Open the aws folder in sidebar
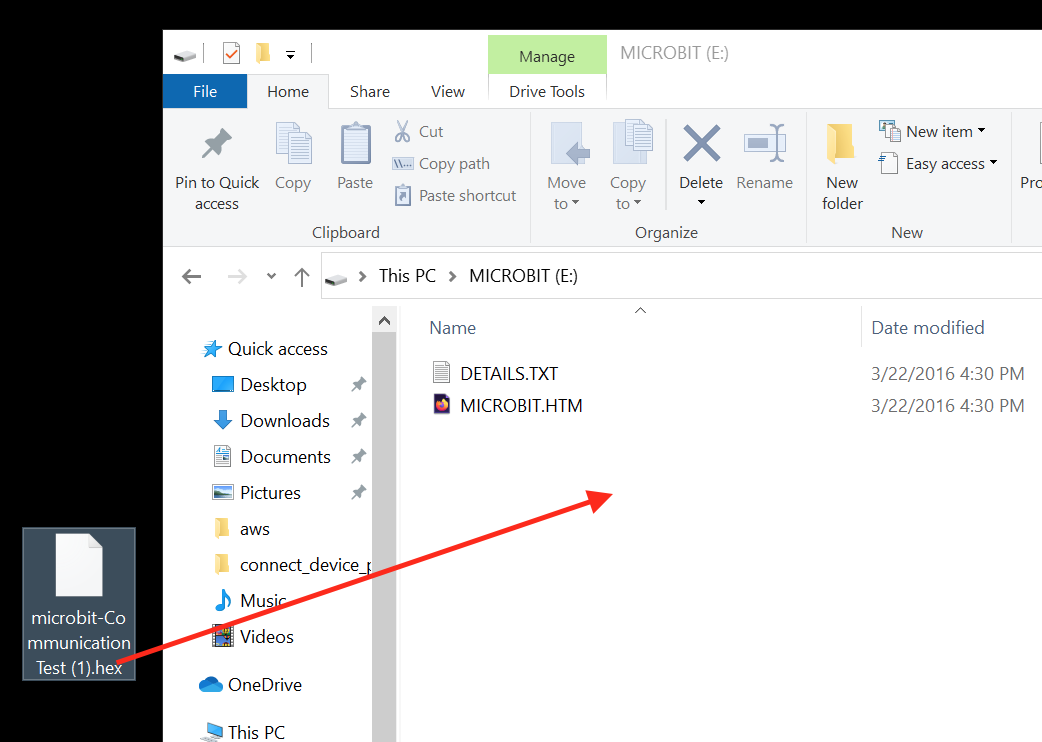This screenshot has width=1042, height=742. [x=255, y=529]
